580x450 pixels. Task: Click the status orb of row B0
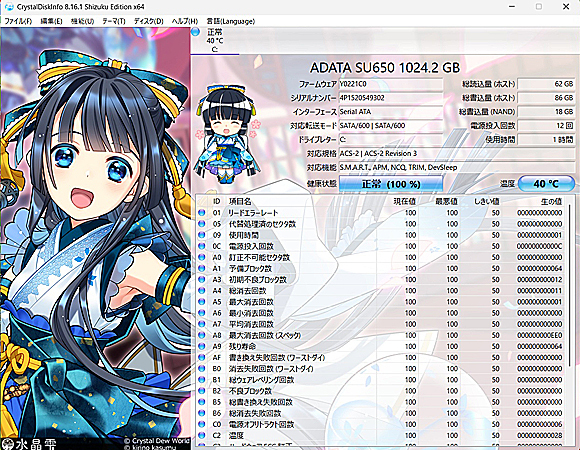(202, 369)
